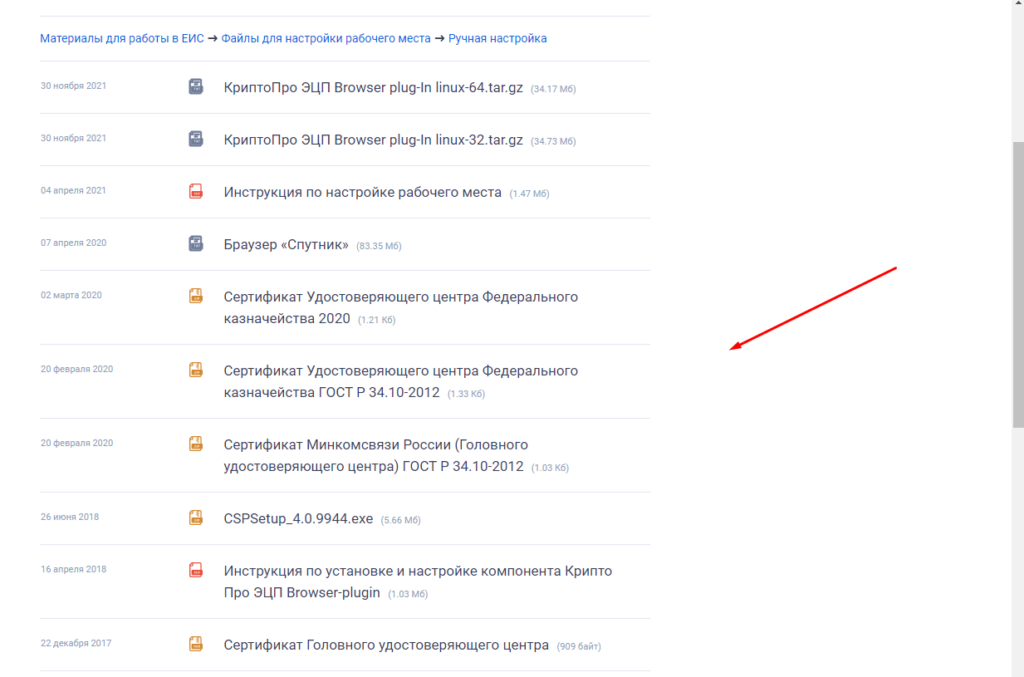Click red PDF icon for workplace setup instruction

point(196,191)
